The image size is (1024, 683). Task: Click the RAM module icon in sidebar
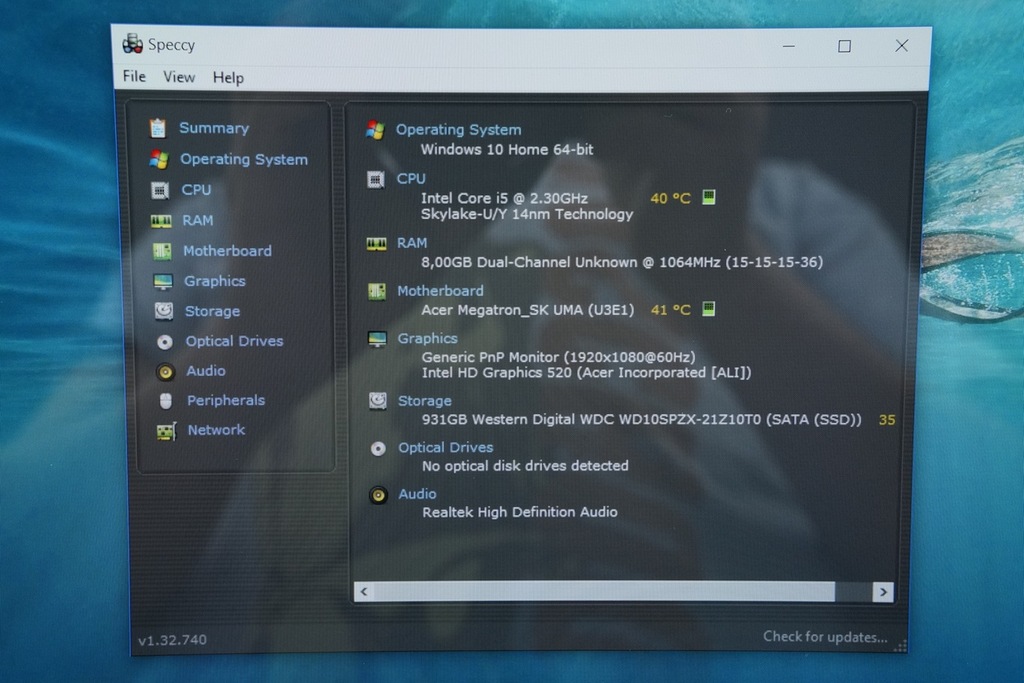(161, 221)
